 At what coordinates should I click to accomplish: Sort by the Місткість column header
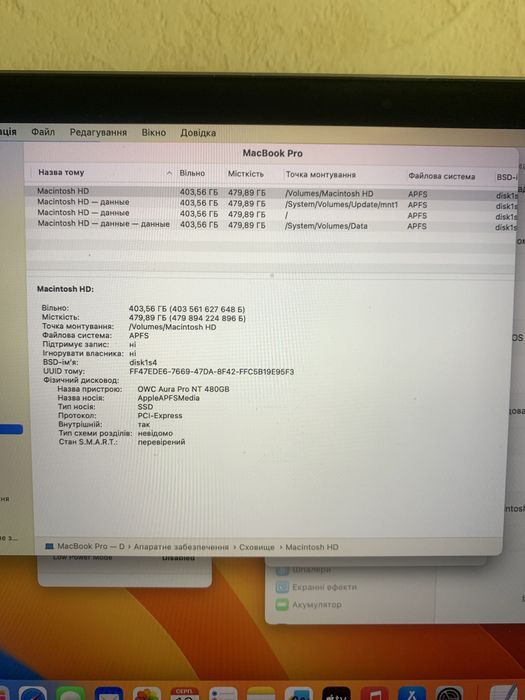pyautogui.click(x=246, y=174)
